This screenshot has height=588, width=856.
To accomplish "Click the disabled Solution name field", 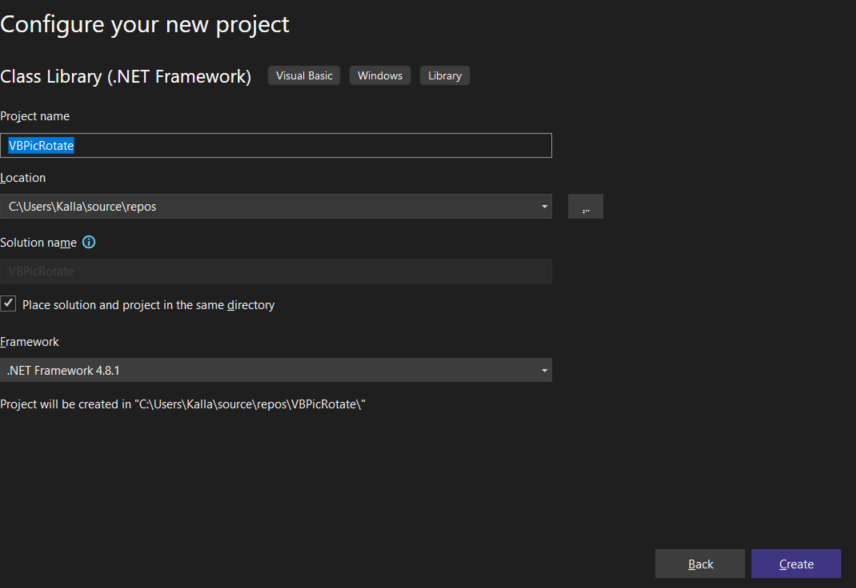I will click(275, 271).
